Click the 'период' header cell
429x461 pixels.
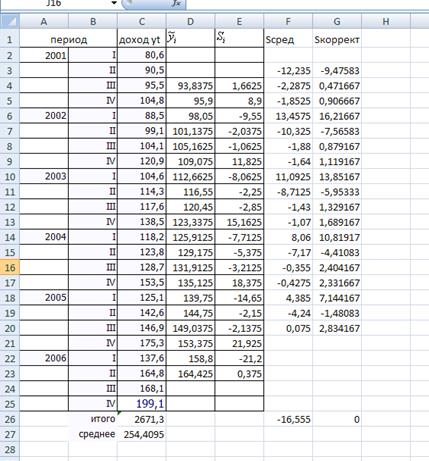(69, 40)
